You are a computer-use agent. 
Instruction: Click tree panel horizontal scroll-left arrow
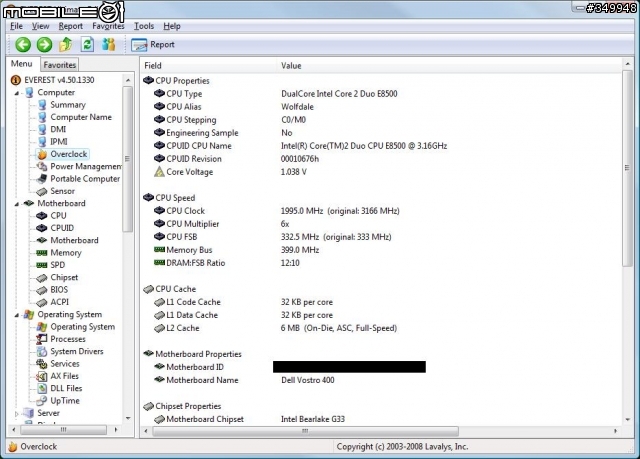pyautogui.click(x=14, y=430)
